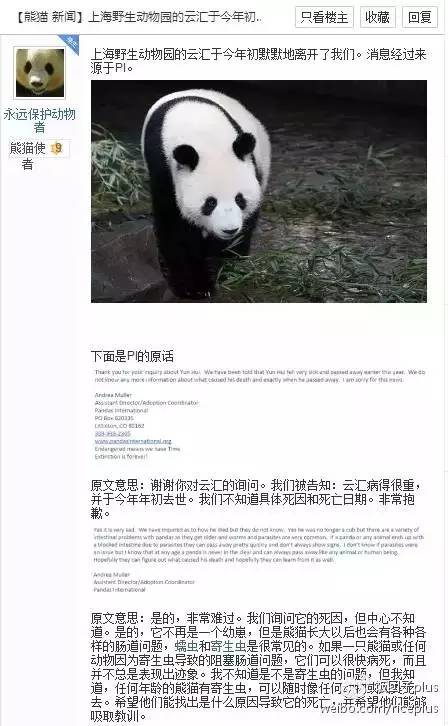448x726 pixels.
Task: Click the pandasinternational.org URL in email
Action: [x=133, y=441]
